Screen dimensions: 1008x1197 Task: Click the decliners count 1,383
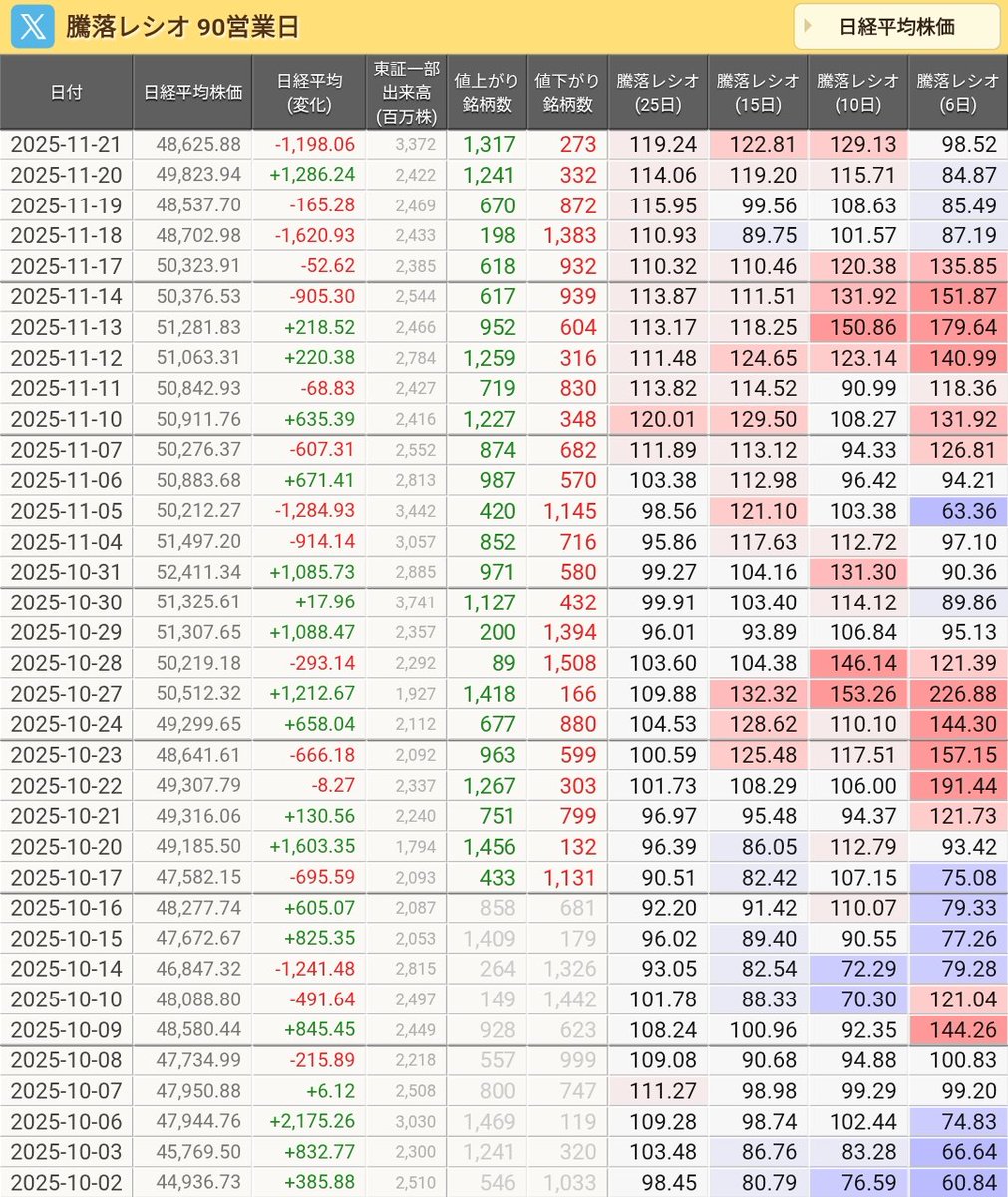(x=570, y=236)
